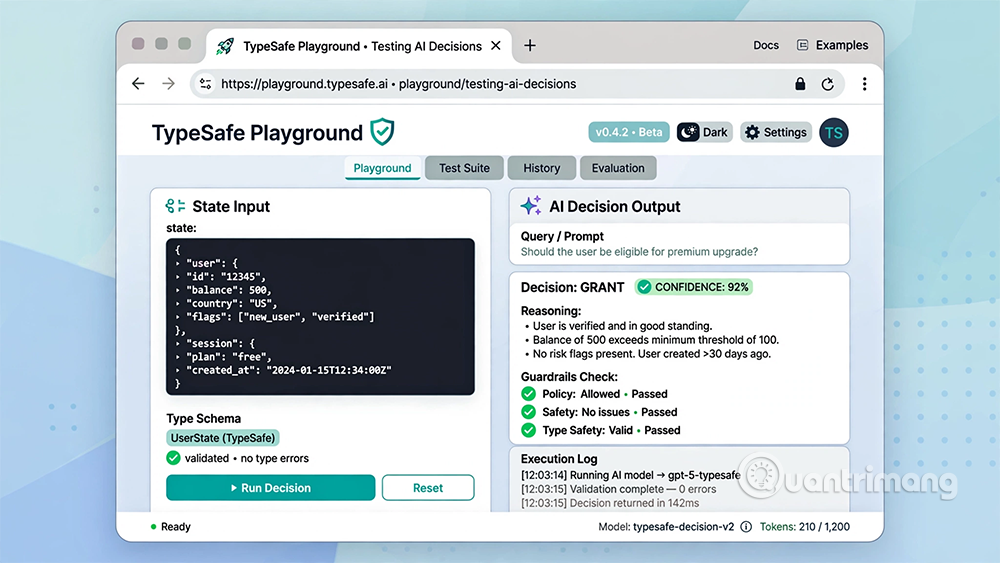
Task: Click the CONFIDENCE: 92% badge
Action: tap(694, 287)
